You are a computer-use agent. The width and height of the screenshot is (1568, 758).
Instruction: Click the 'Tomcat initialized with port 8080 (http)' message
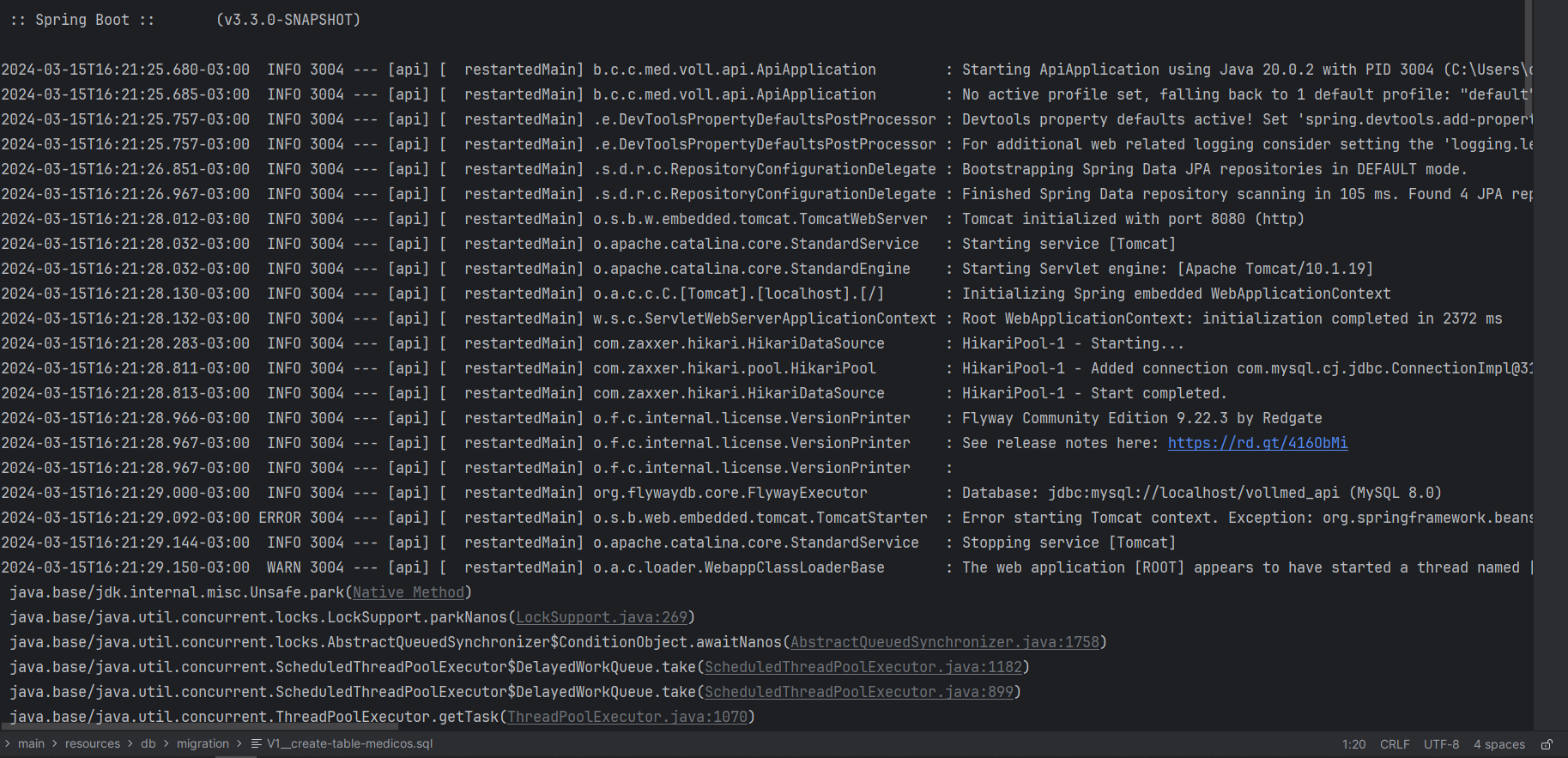(1133, 219)
